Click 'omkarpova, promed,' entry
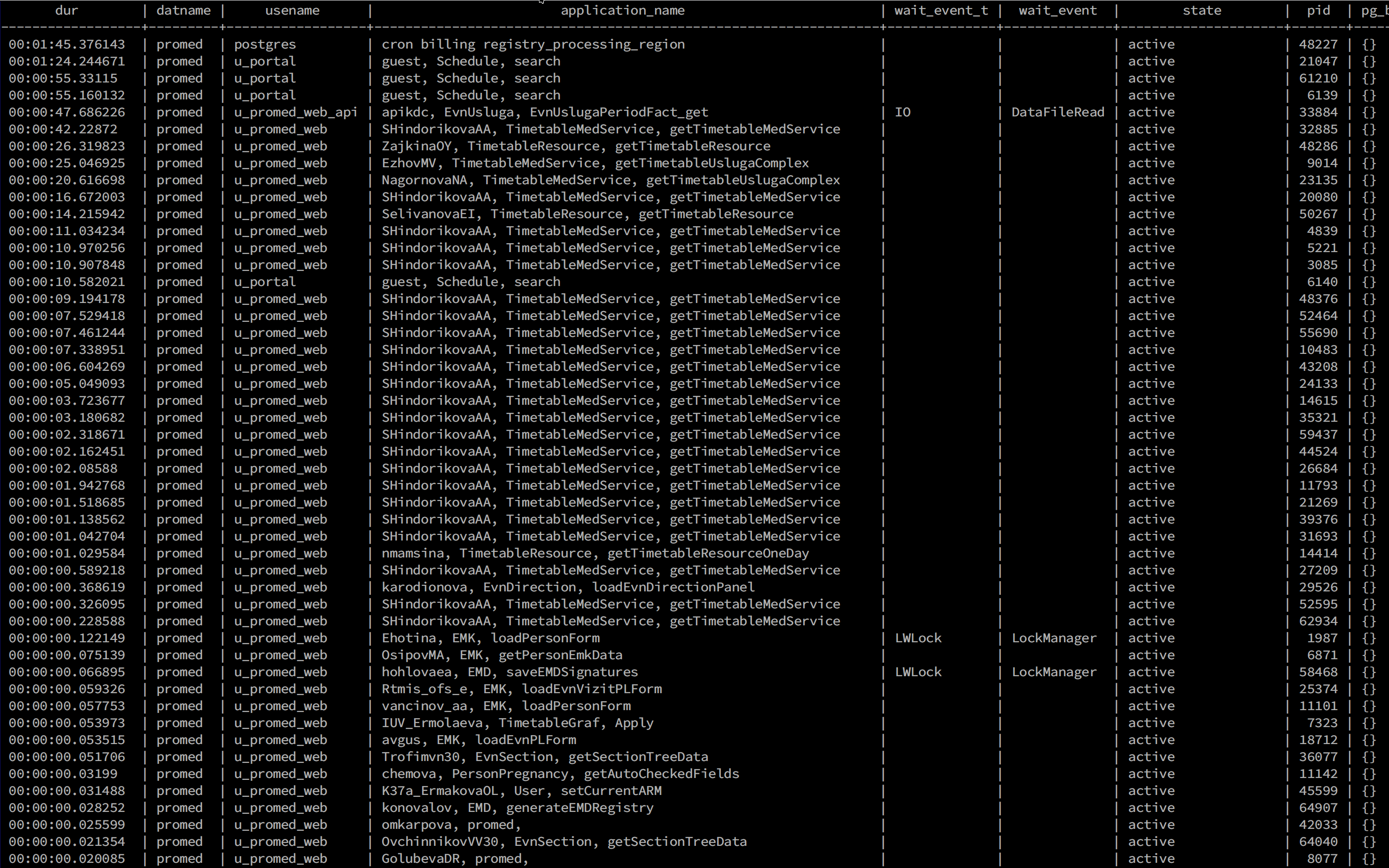Viewport: 1389px width, 868px height. tap(452, 825)
